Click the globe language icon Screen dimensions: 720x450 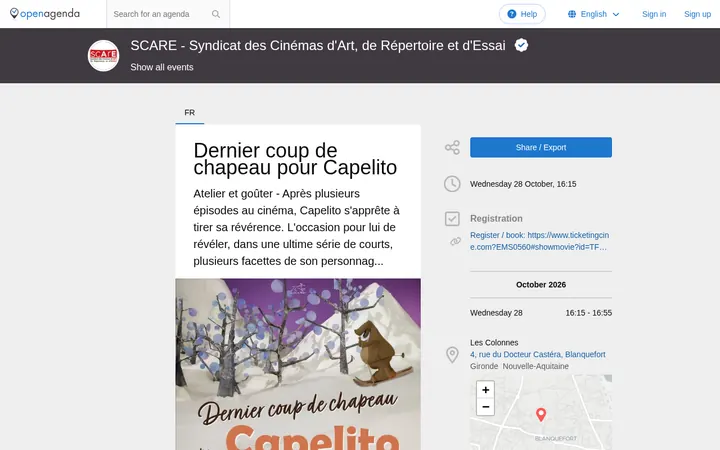click(x=572, y=14)
